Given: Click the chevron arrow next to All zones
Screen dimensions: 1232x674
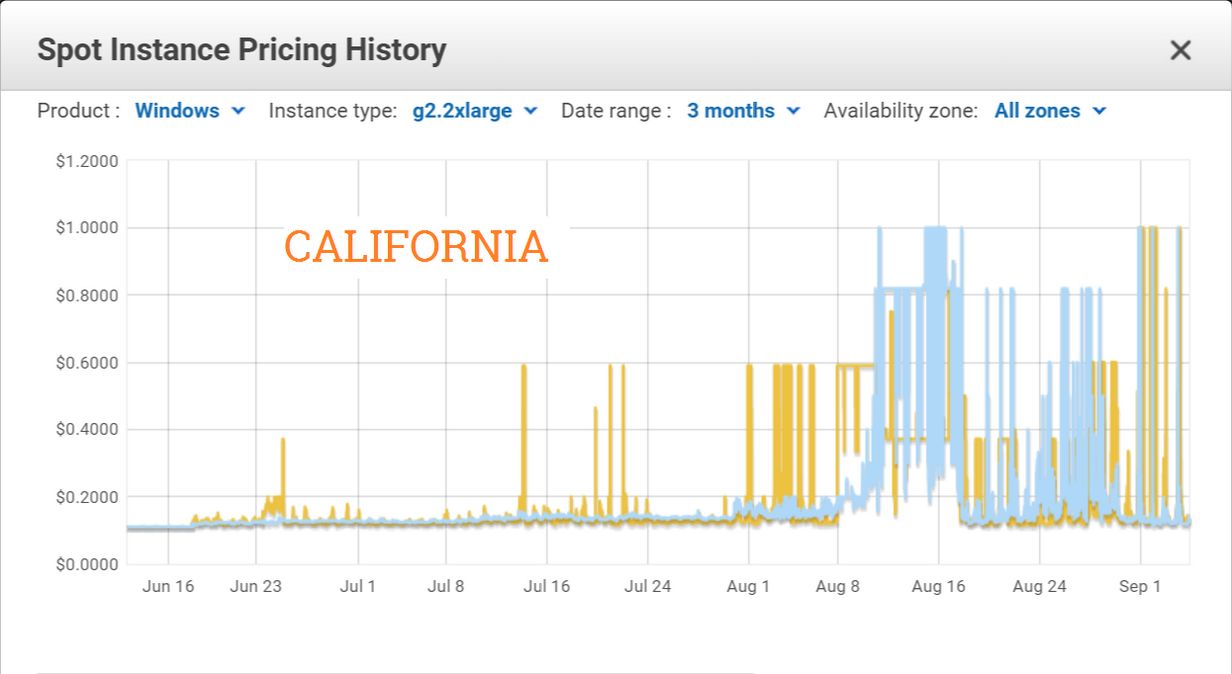Looking at the screenshot, I should click(x=1100, y=111).
